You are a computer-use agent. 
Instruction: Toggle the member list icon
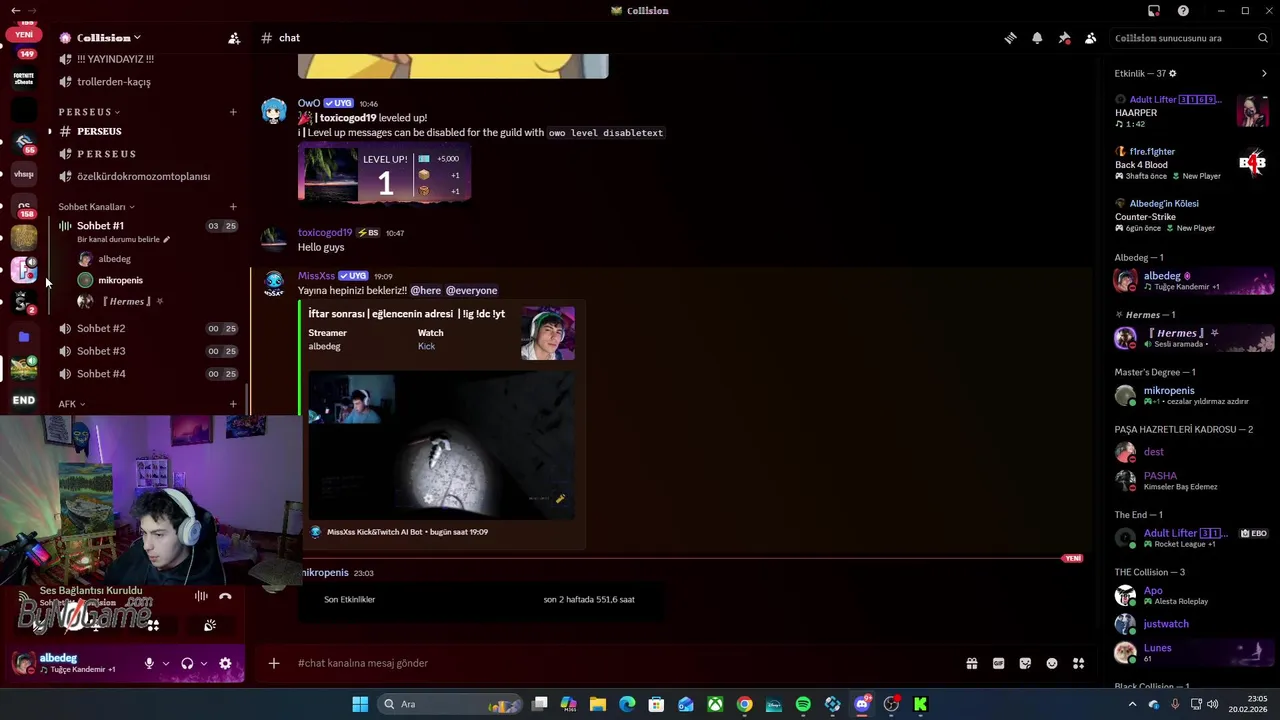pyautogui.click(x=1091, y=38)
